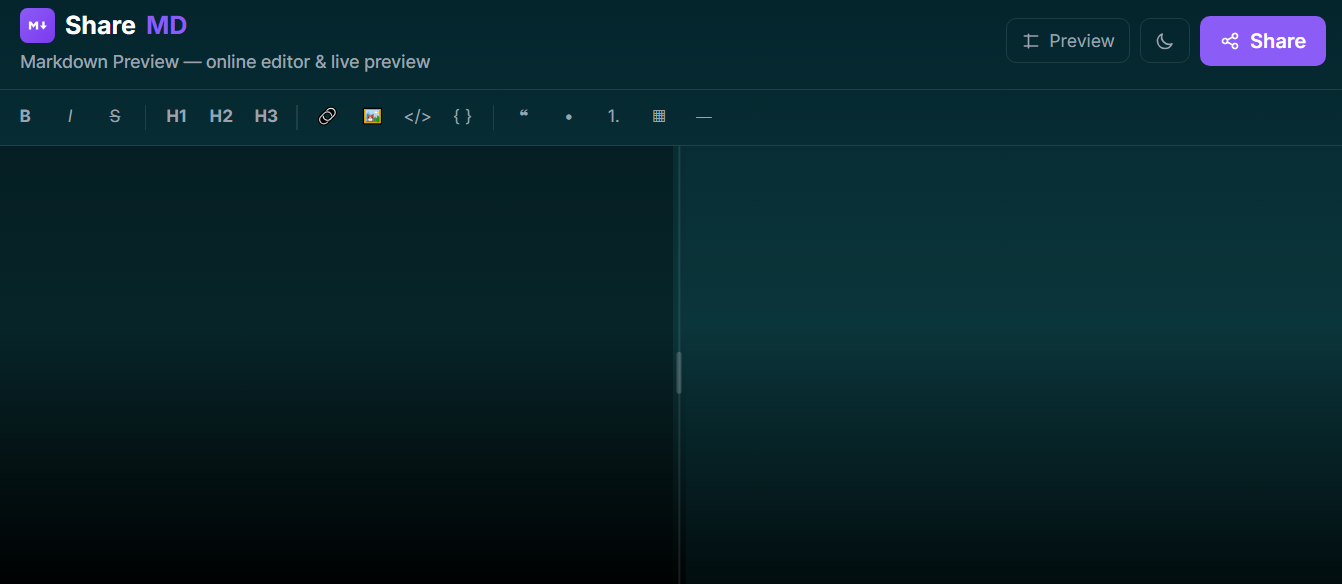Screen dimensions: 1342x584
Task: Insert inline code with </> icon
Action: click(x=417, y=116)
